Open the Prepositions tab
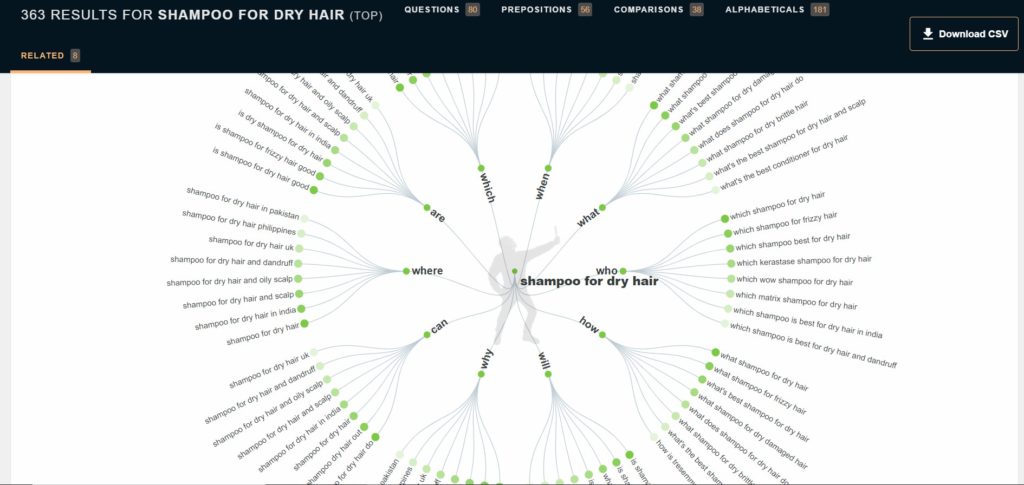This screenshot has height=485, width=1024. [537, 9]
